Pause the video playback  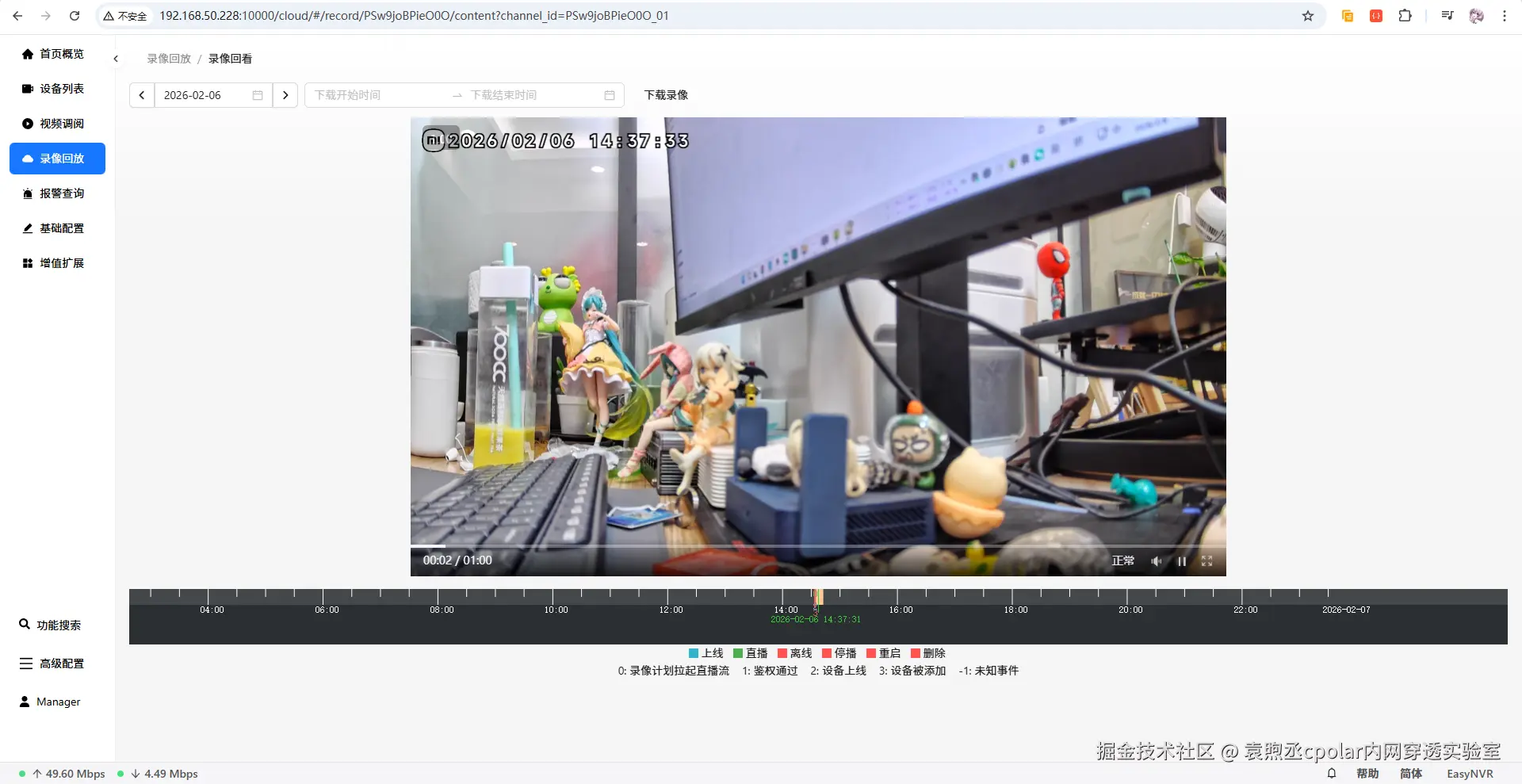coord(1182,561)
